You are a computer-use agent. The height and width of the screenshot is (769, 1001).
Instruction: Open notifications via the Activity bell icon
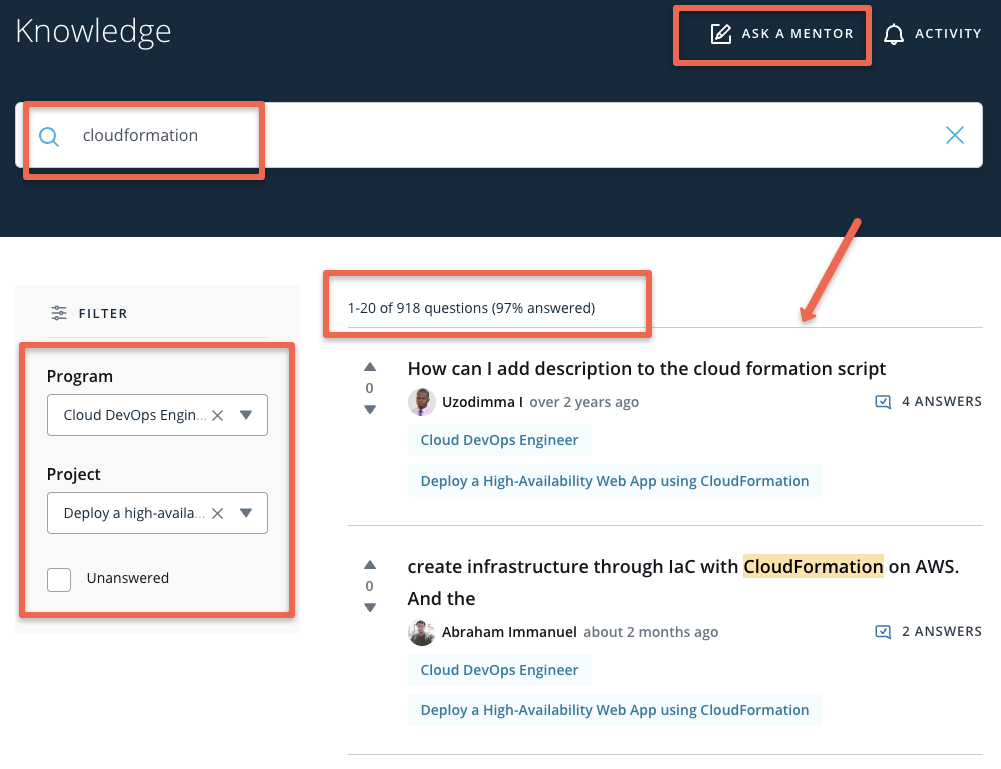point(894,33)
